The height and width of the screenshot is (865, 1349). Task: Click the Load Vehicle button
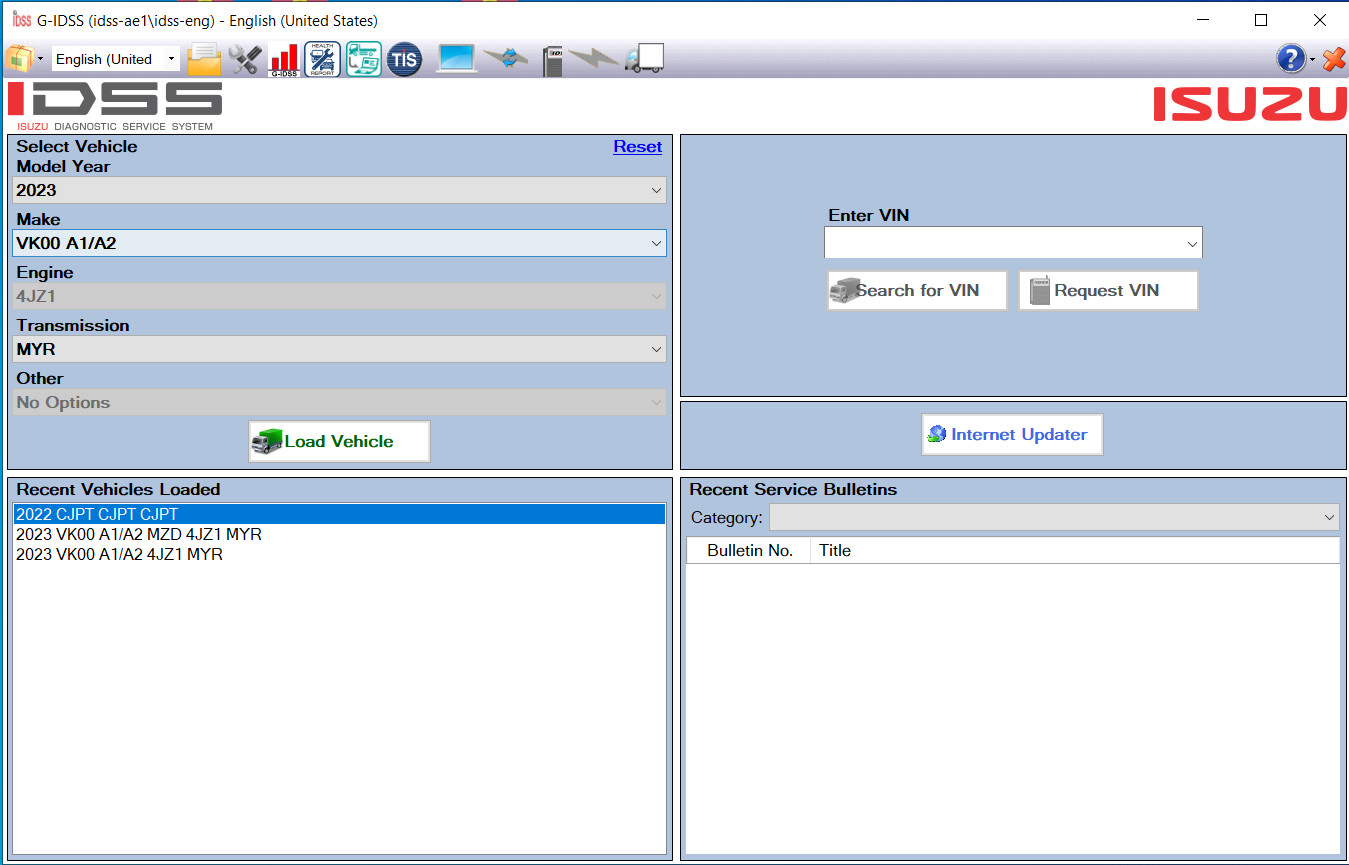click(338, 440)
